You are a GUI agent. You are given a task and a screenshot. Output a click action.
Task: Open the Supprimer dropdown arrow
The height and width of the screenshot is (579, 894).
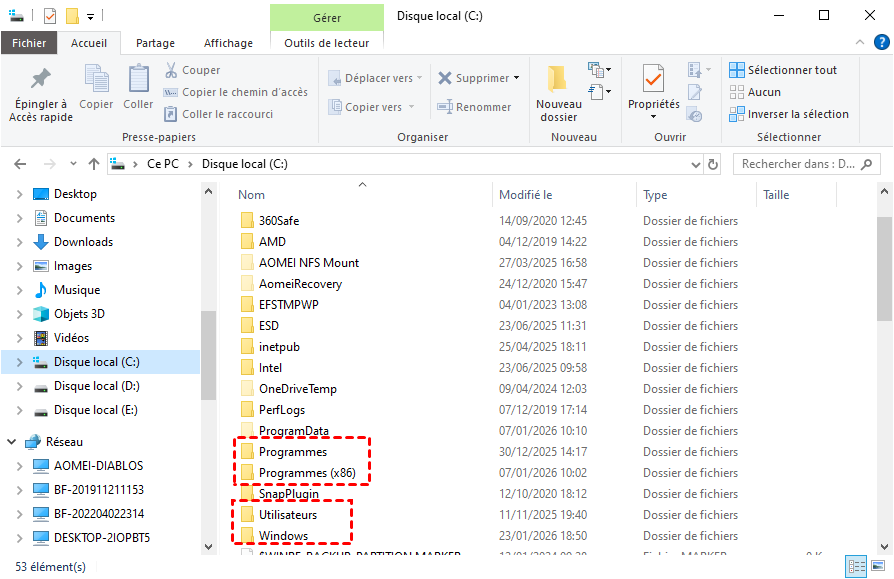pos(517,78)
